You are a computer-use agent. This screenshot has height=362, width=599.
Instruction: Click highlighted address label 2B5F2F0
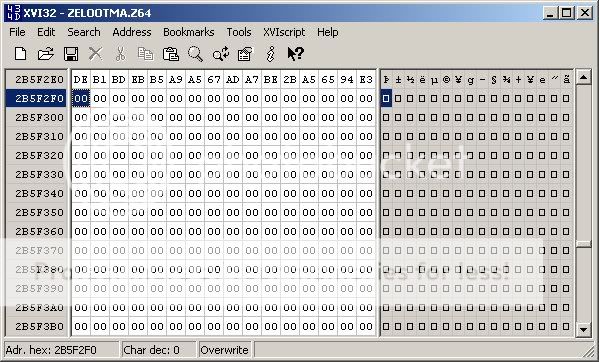pyautogui.click(x=37, y=99)
